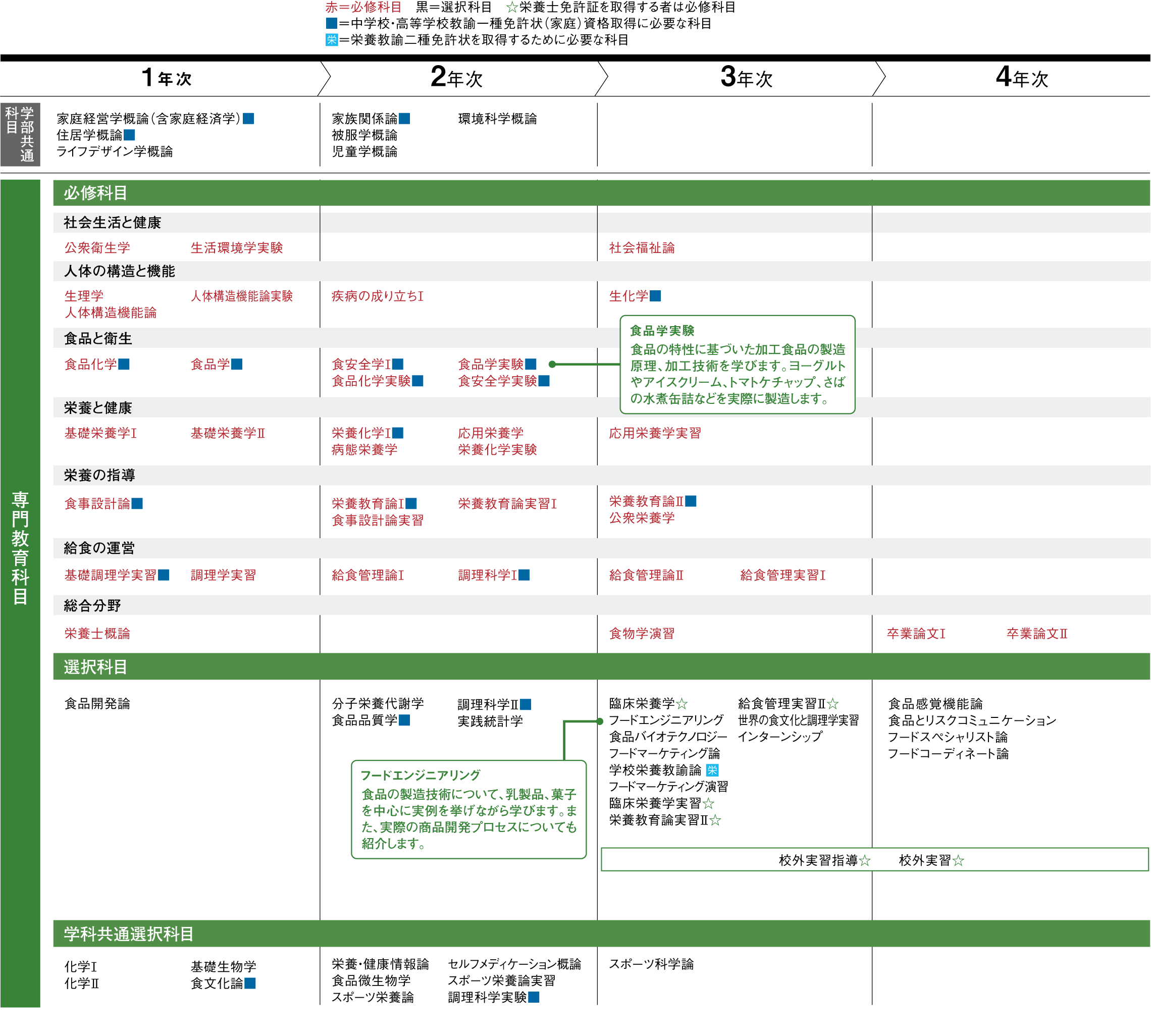
Task: Click the gray 学部共通科目 side label
Action: point(20,134)
